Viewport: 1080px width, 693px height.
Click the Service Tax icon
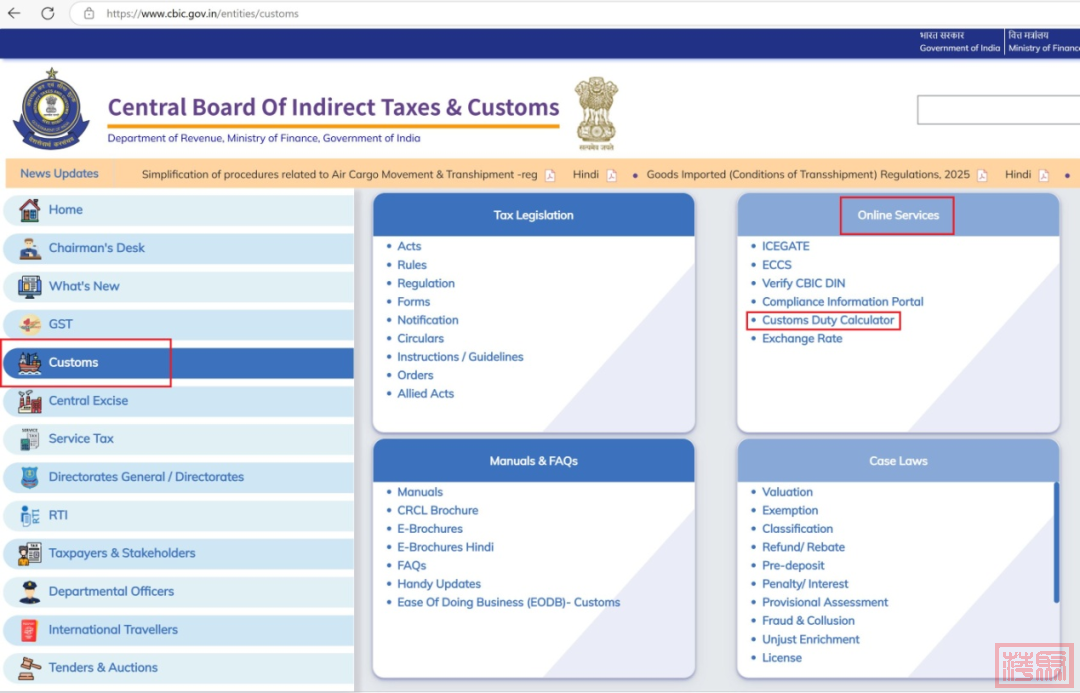tap(30, 439)
